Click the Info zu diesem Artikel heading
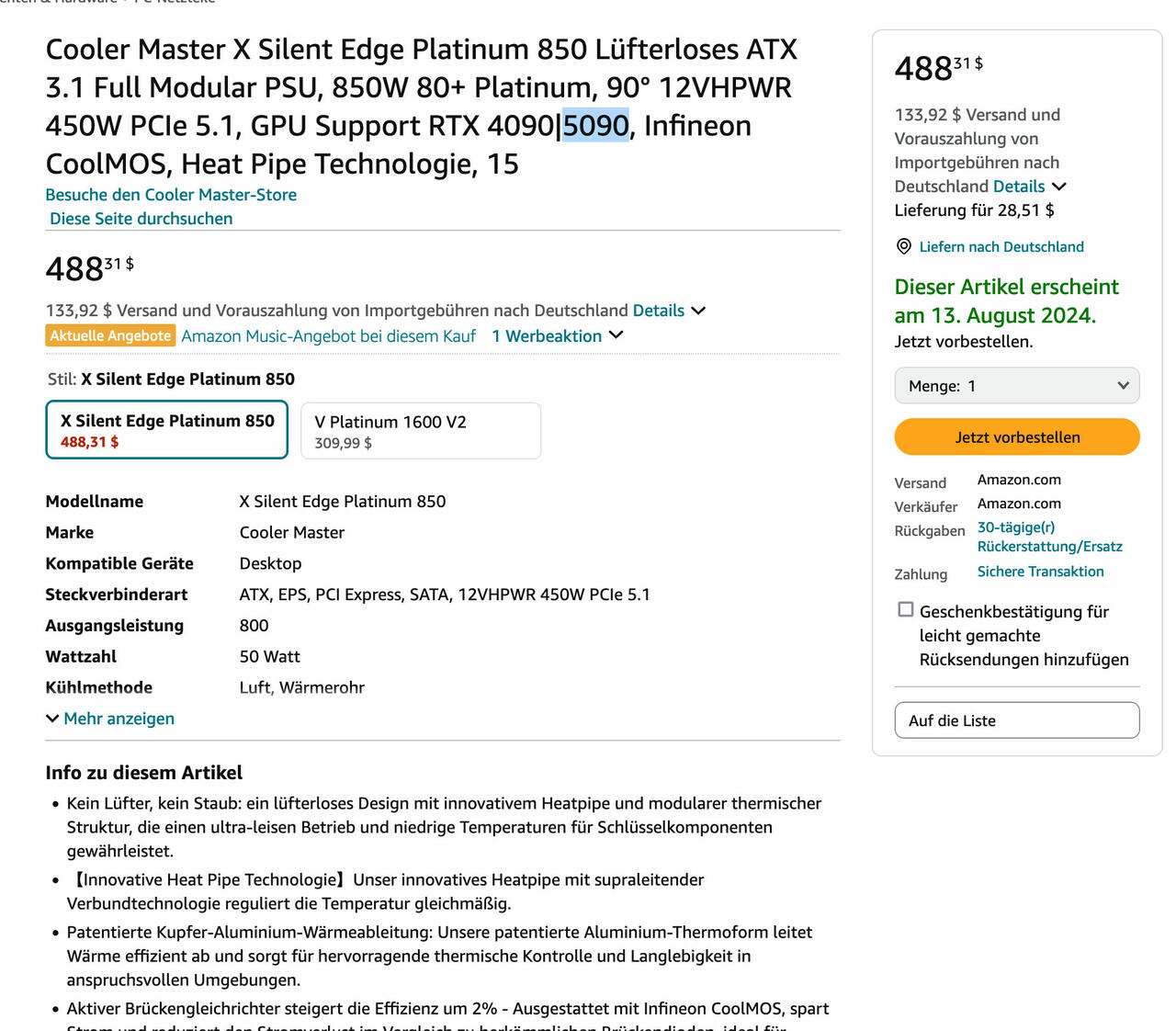Screen dimensions: 1176x1031 coord(144,773)
